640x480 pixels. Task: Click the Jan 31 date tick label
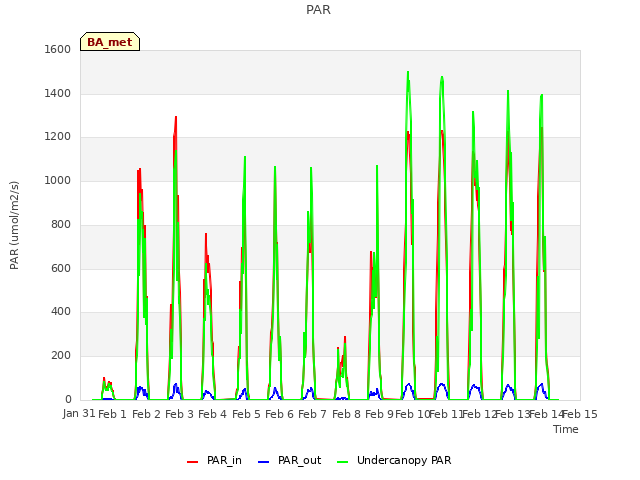(79, 414)
